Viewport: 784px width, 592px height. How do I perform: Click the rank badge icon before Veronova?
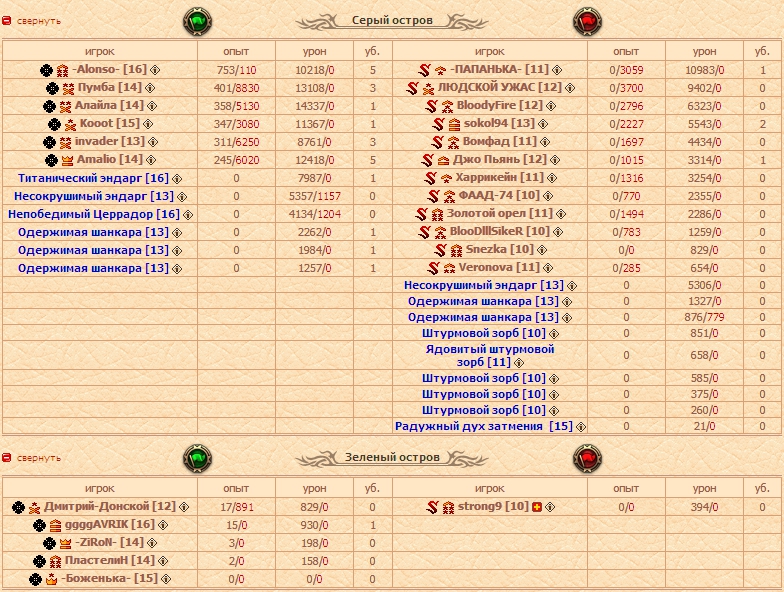click(450, 268)
